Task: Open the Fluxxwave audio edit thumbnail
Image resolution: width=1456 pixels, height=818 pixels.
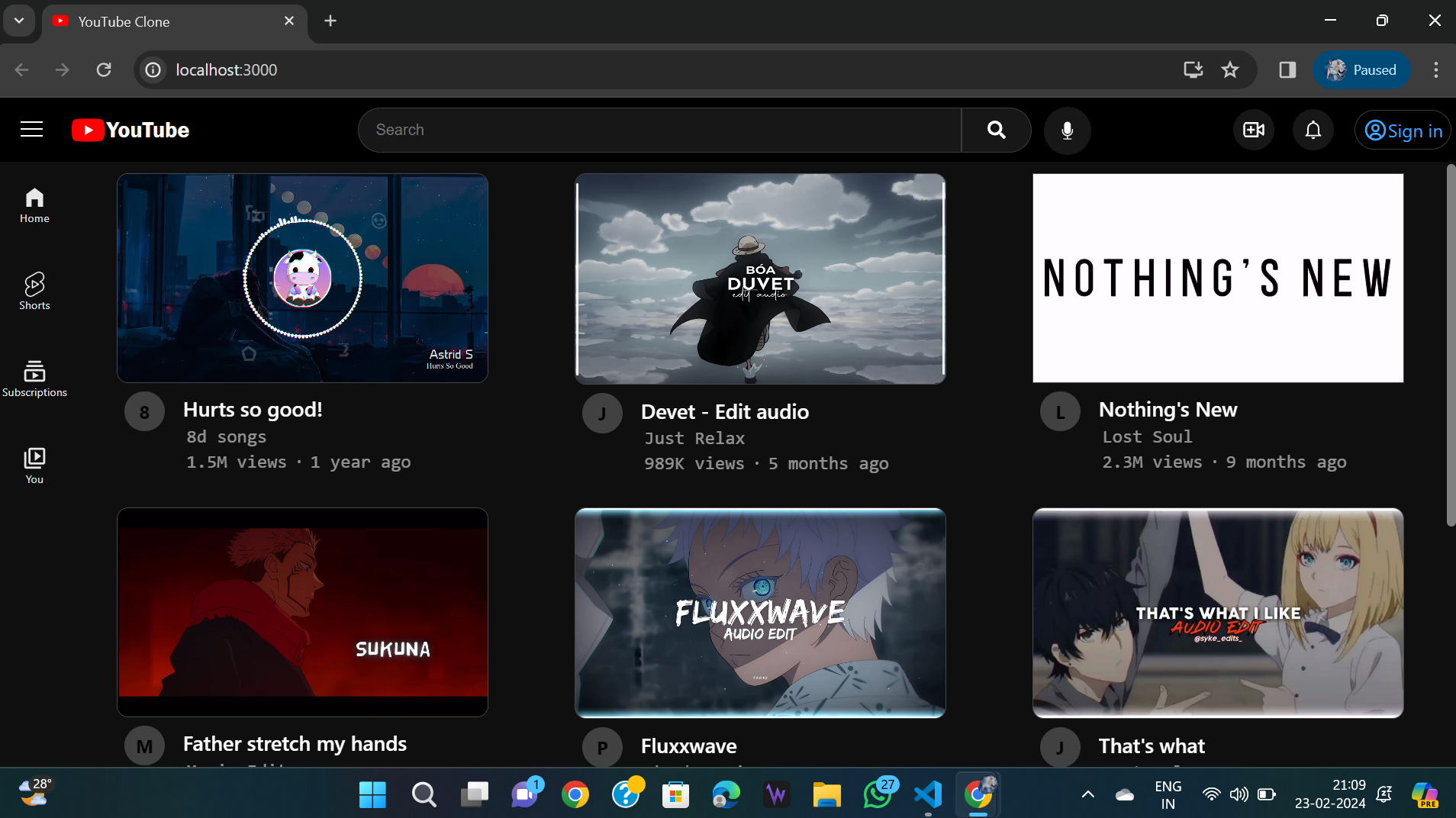Action: [760, 613]
